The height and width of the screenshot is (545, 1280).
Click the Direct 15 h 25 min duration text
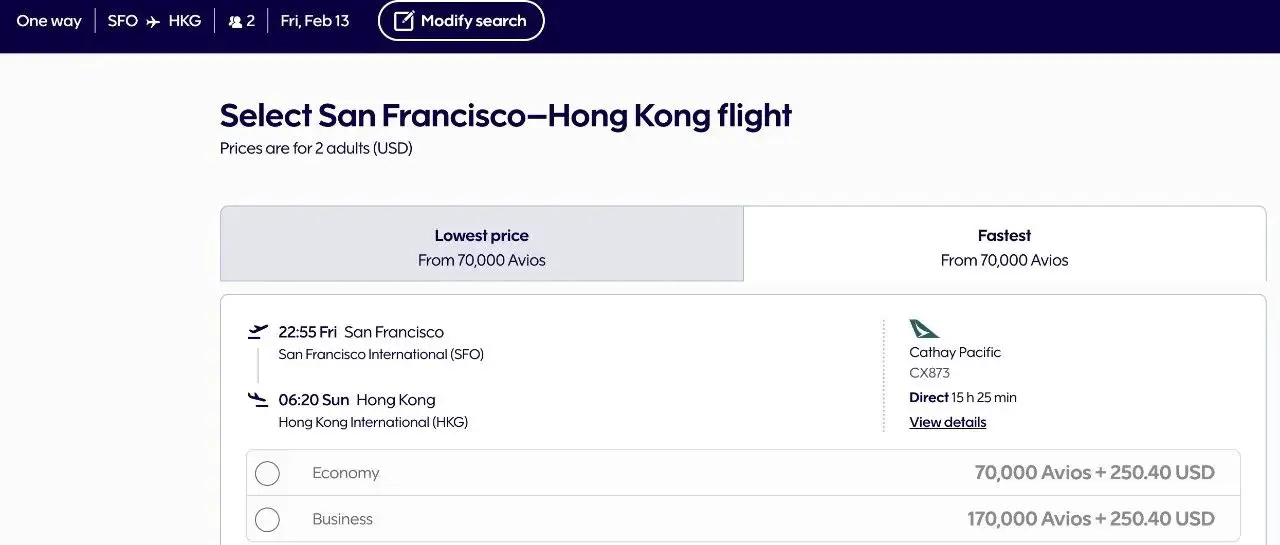click(962, 397)
